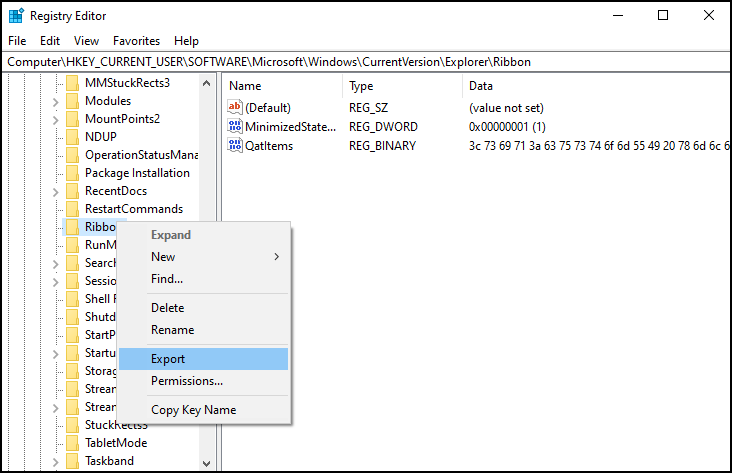
Task: Maximize the Registry Editor window
Action: (x=663, y=15)
